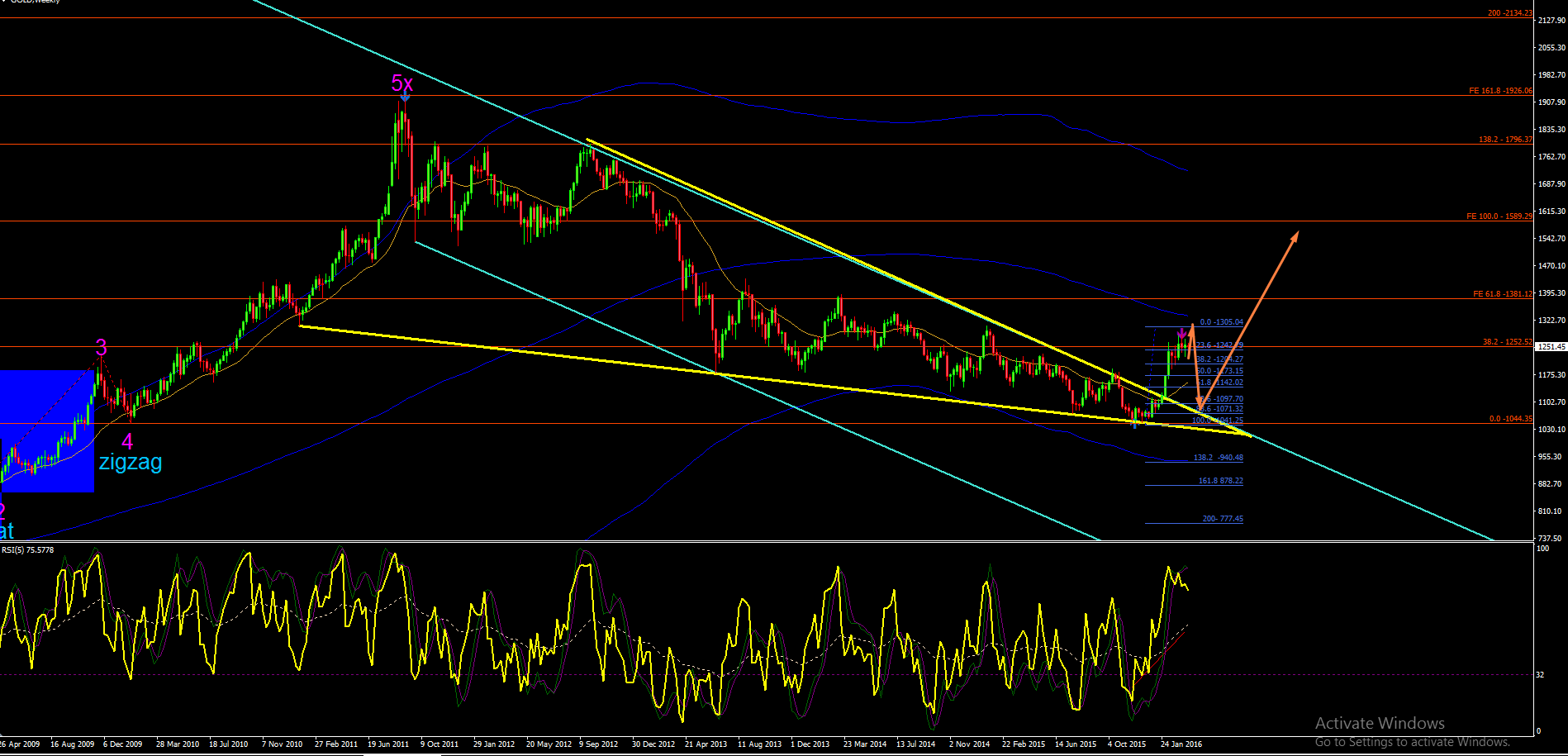Select the "138.2 - 1796.37" level label
This screenshot has width=1568, height=756.
(1505, 140)
